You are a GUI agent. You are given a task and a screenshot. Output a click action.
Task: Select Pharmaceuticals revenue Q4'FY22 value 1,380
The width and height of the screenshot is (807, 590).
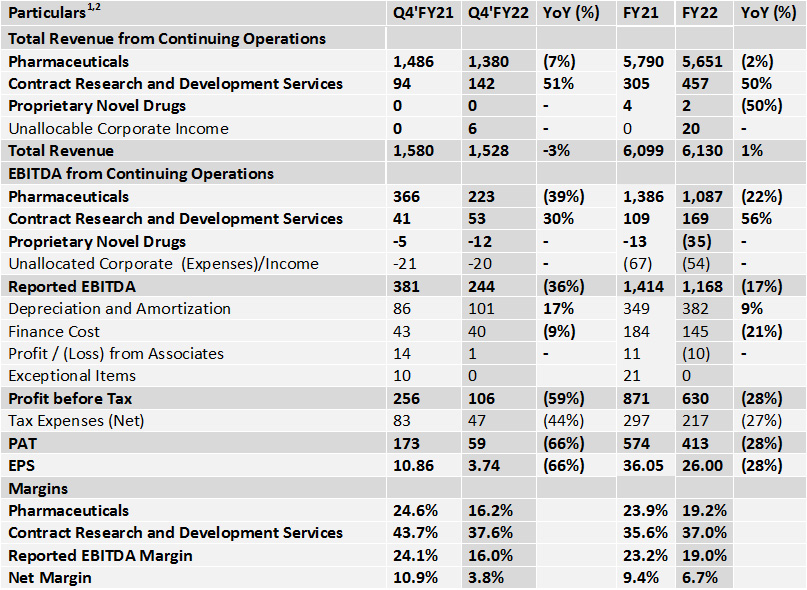[x=488, y=62]
